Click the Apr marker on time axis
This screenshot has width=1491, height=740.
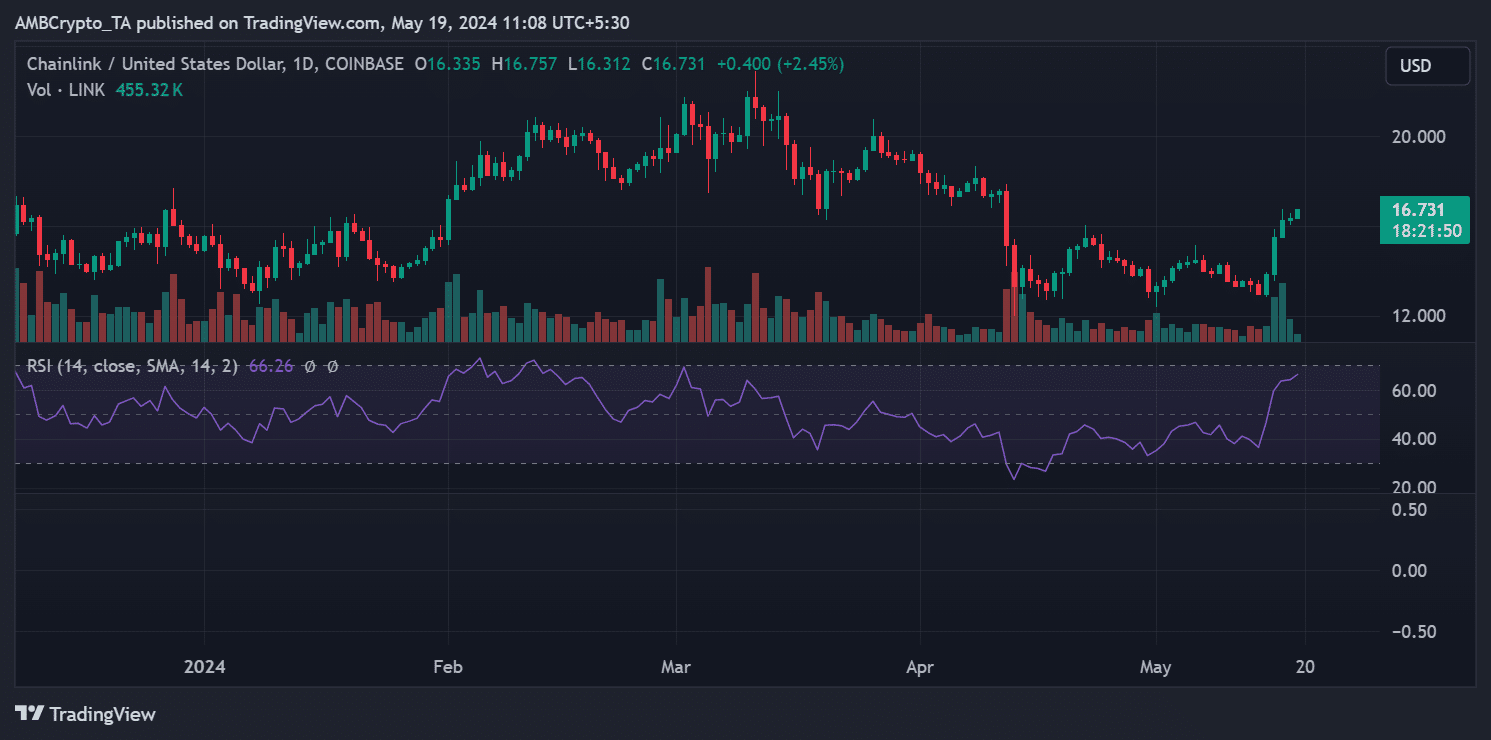coord(919,666)
